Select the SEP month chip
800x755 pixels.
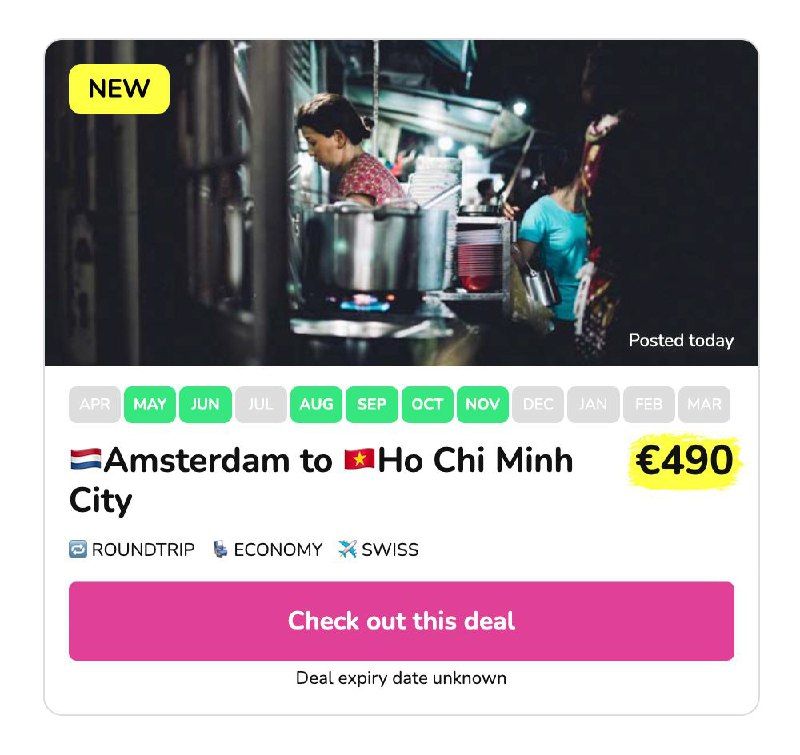[x=372, y=405]
